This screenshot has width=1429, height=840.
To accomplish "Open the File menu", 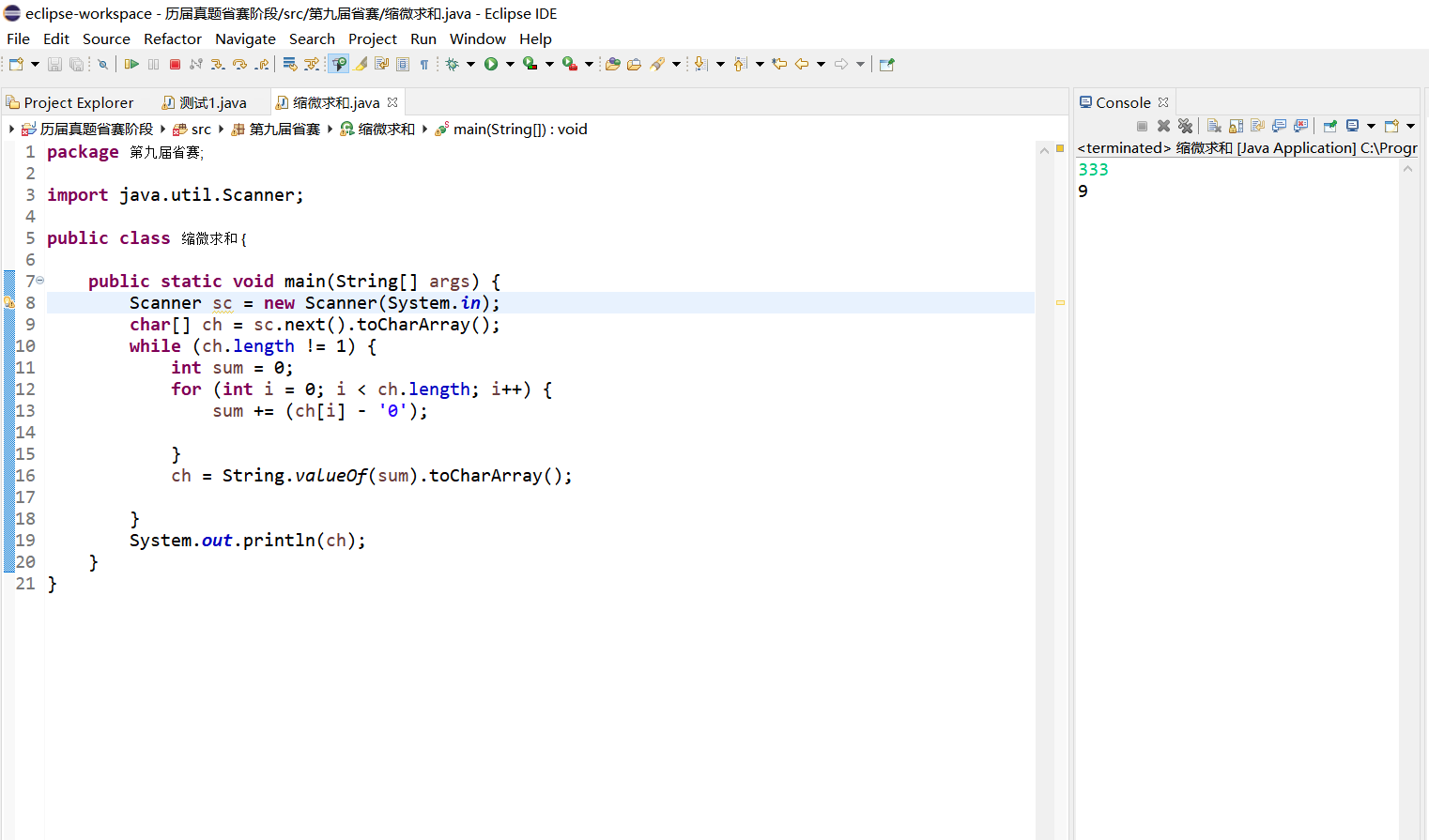I will tap(18, 38).
